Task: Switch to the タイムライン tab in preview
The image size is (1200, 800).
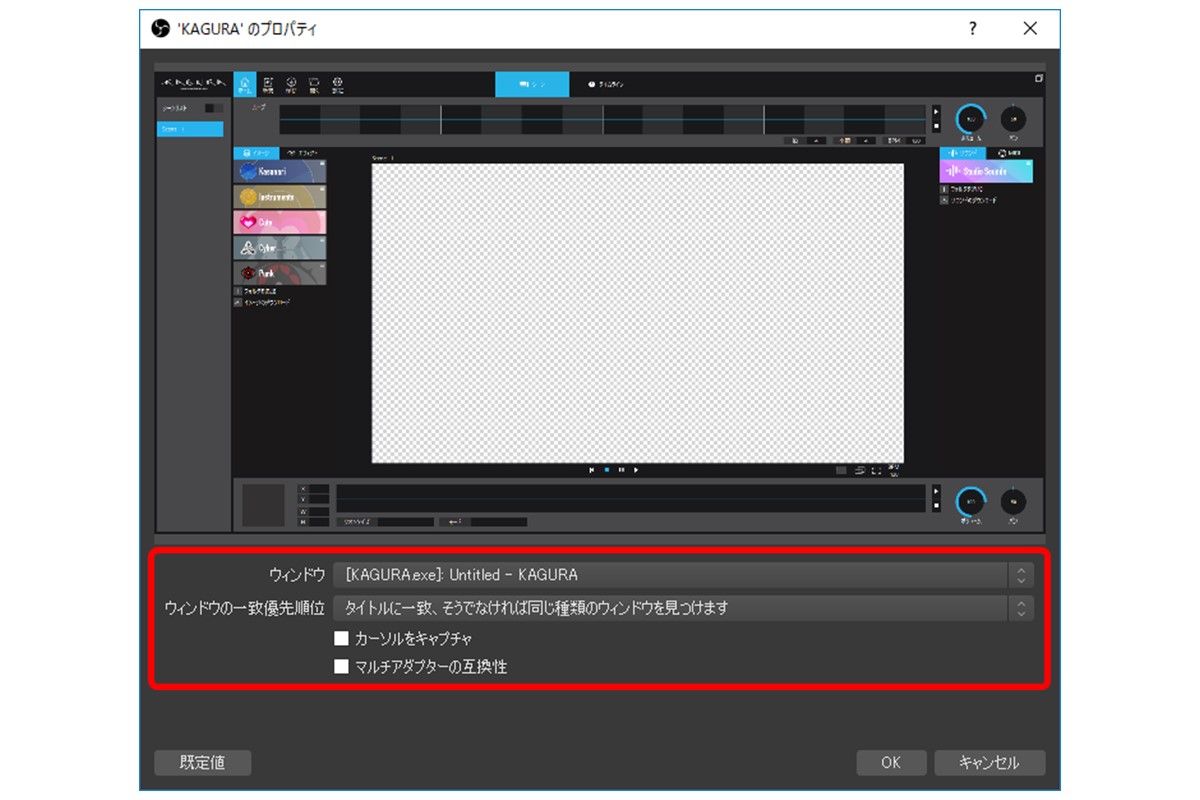Action: pyautogui.click(x=606, y=85)
